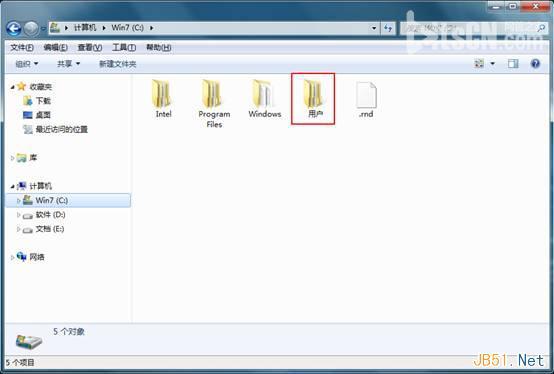
Task: Expand the Win7 (C:) tree node
Action: coord(19,201)
